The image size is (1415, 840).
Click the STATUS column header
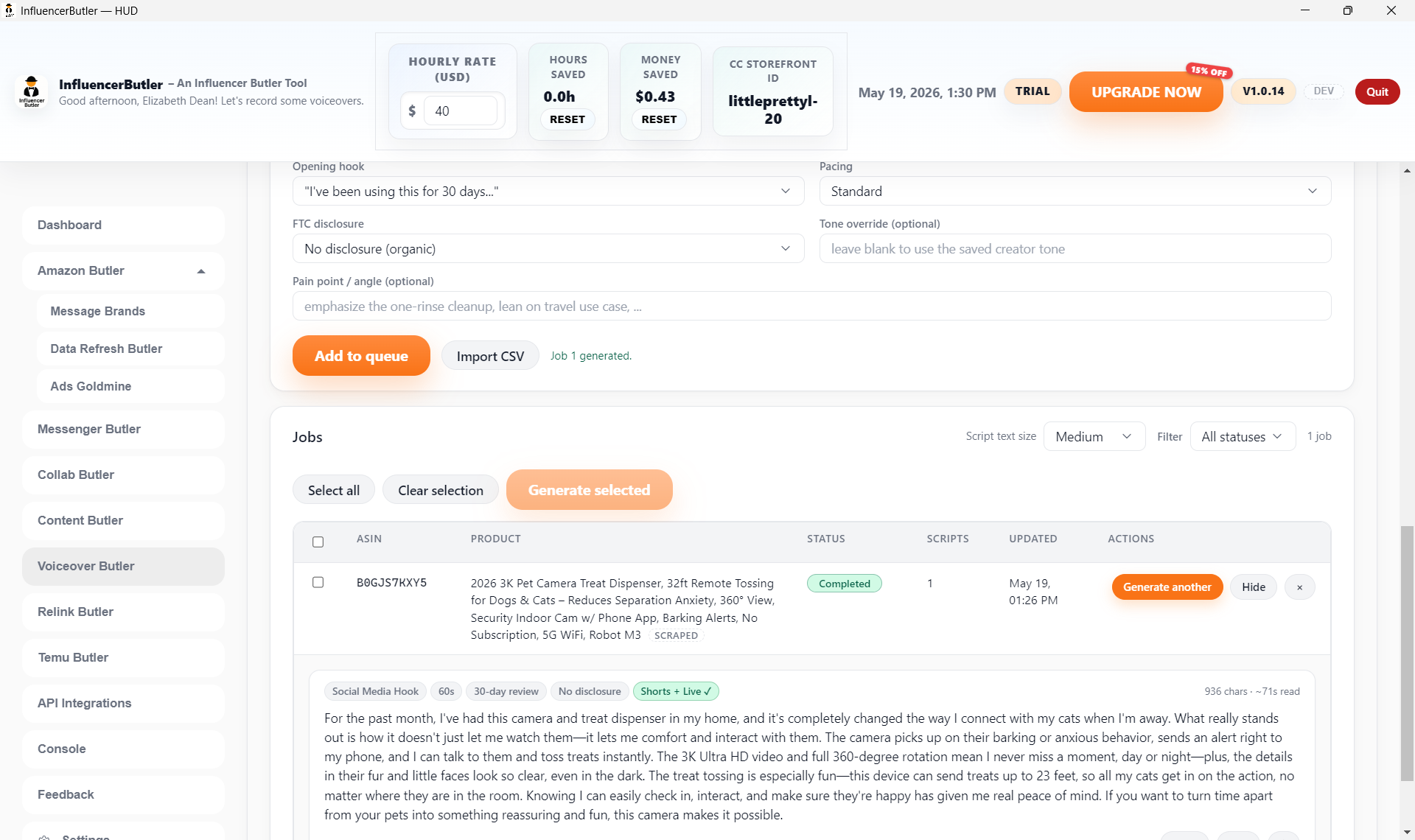[x=825, y=539]
